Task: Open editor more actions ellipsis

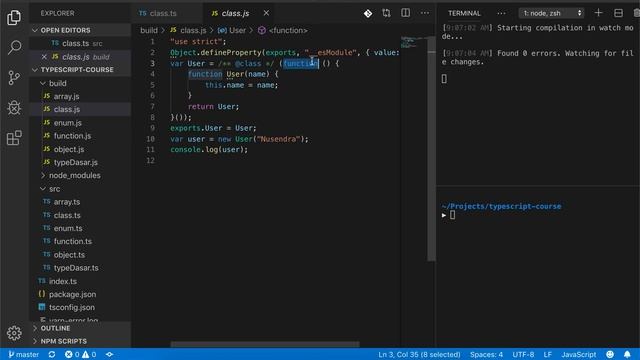Action: [424, 13]
